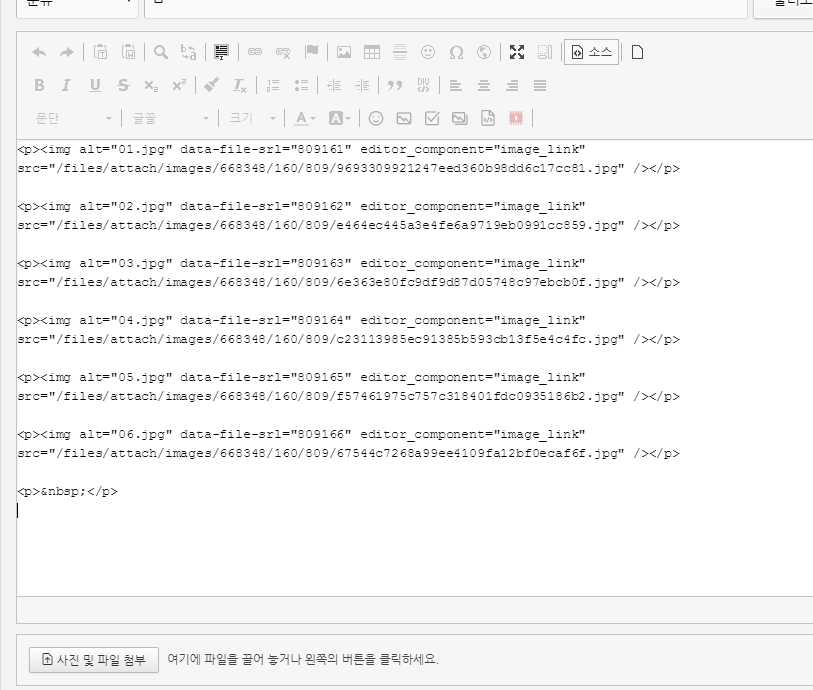Open the 문단 paragraph format dropdown
813x690 pixels.
pos(73,118)
